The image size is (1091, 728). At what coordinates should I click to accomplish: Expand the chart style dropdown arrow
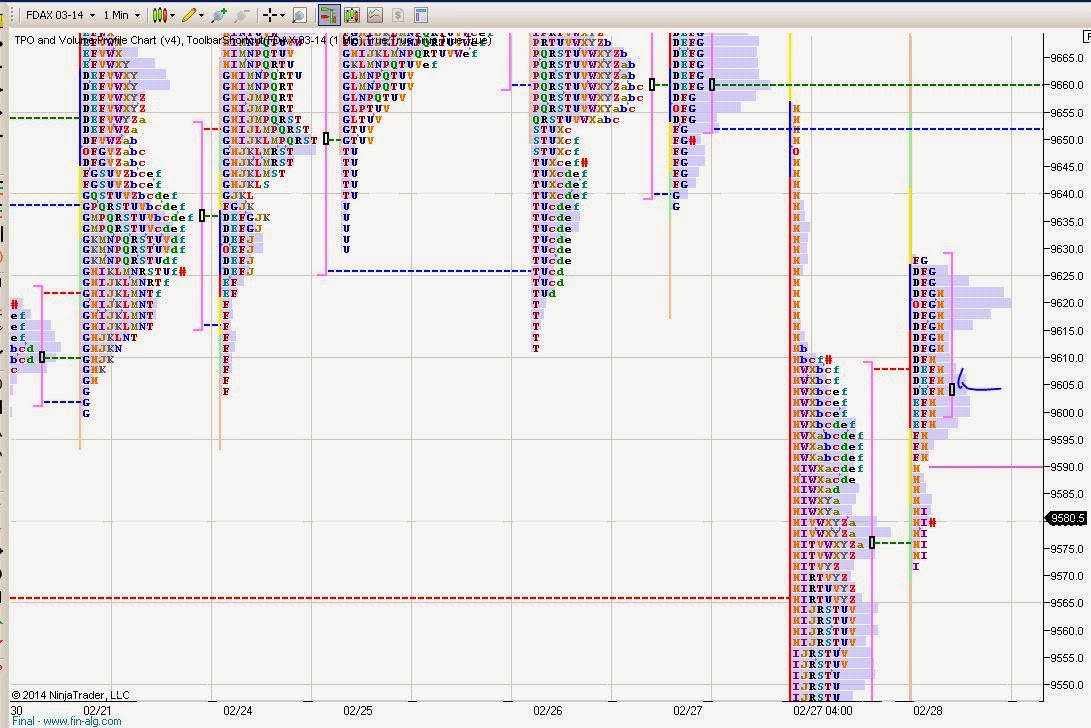172,15
